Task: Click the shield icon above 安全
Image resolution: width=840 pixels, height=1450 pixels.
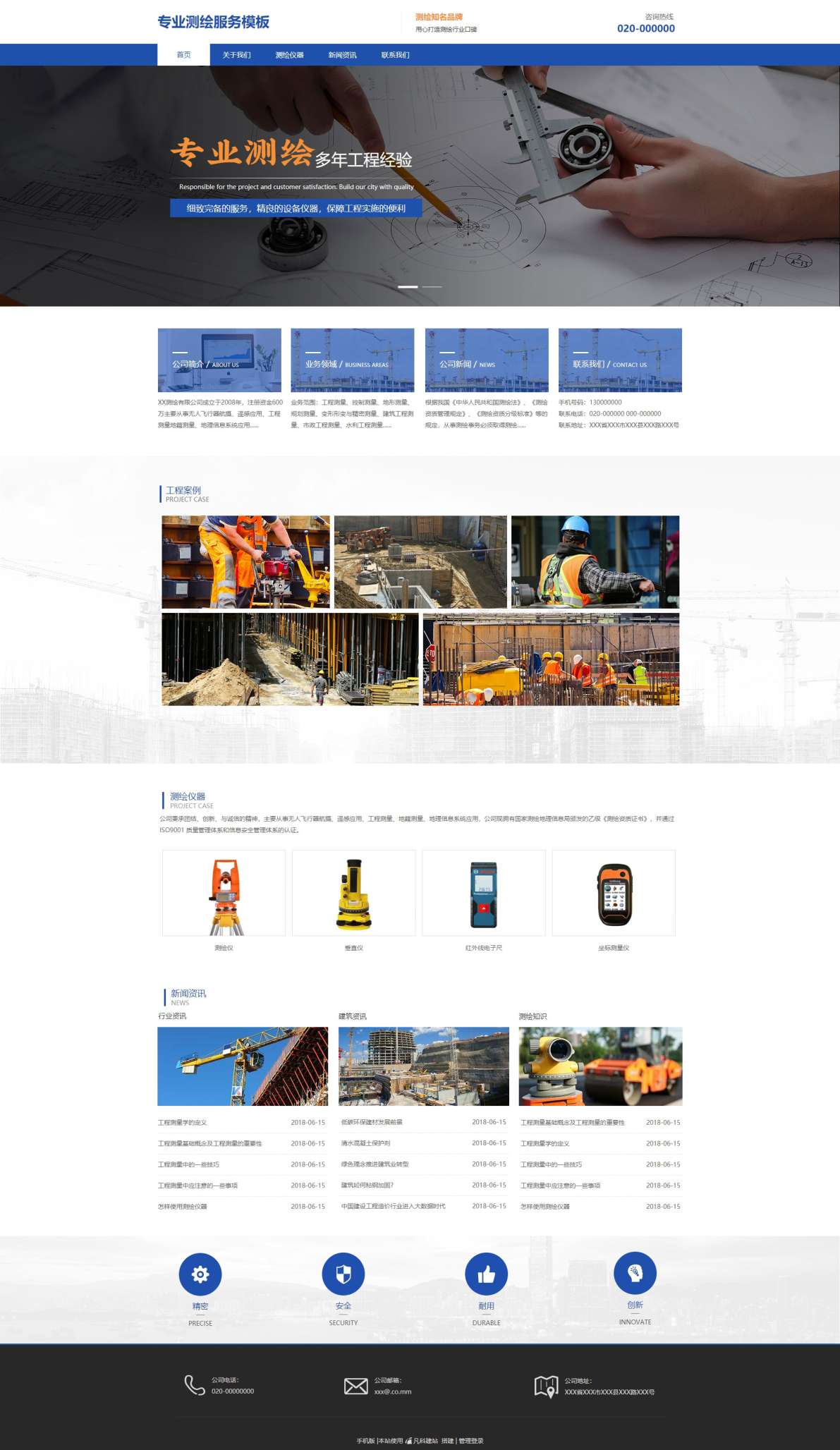Action: 343,1274
